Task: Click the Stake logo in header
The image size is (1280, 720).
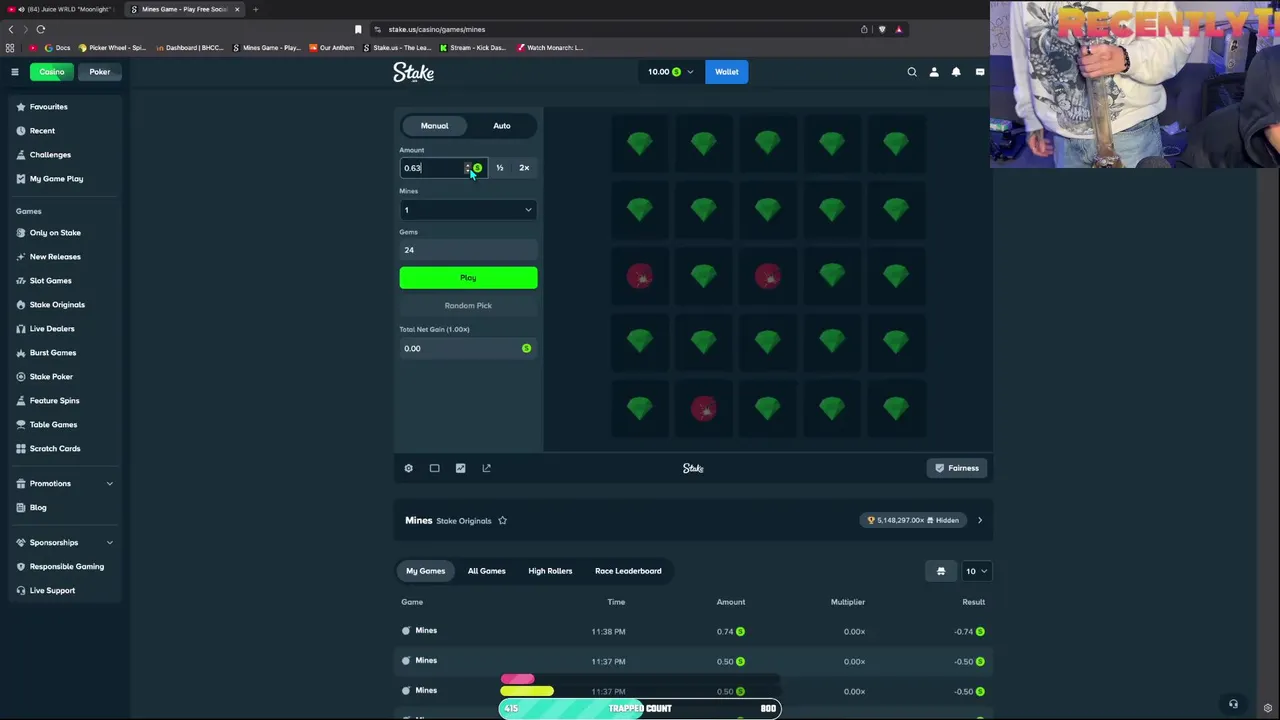Action: [x=413, y=72]
